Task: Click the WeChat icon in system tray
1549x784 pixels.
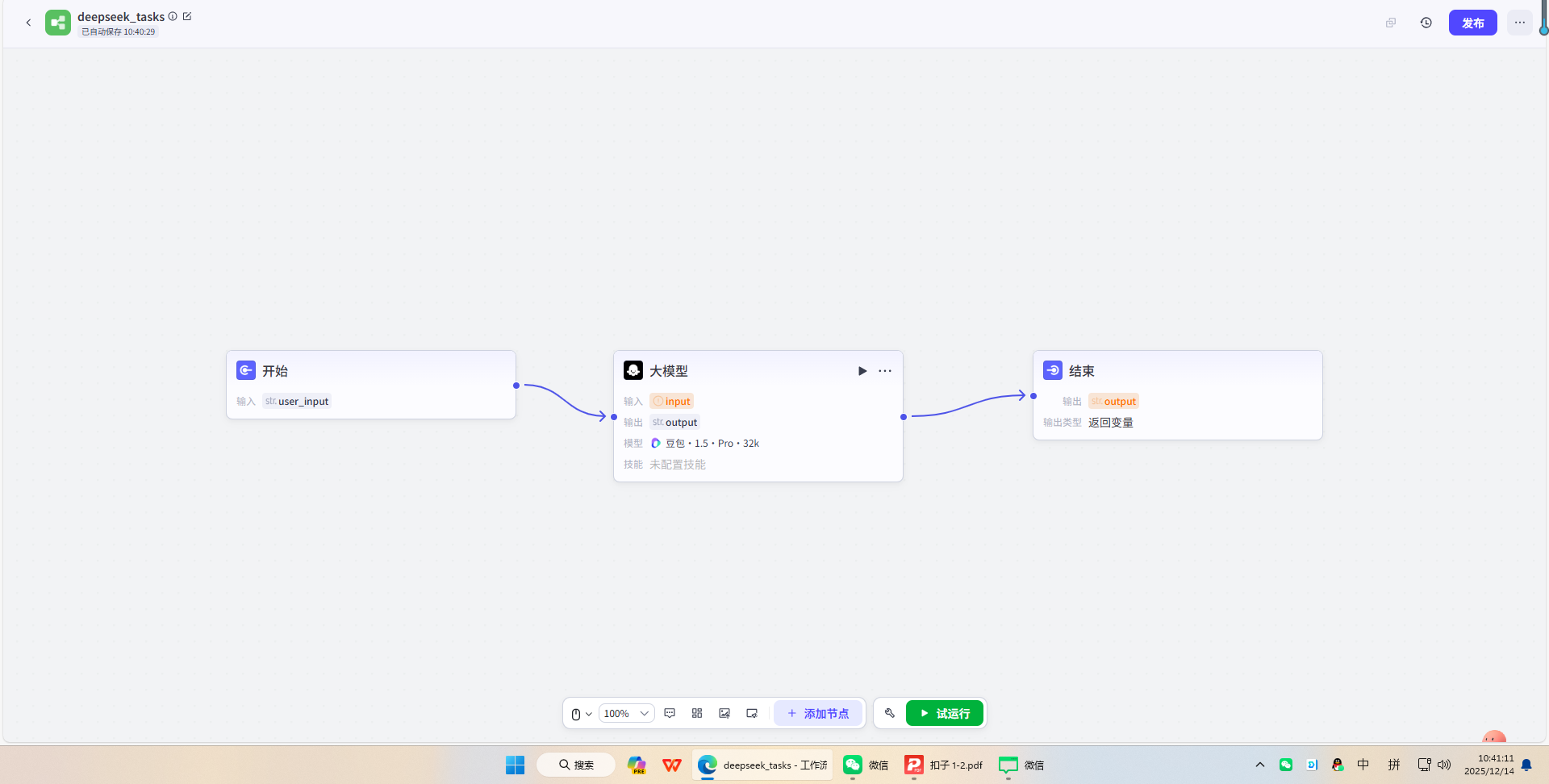Action: coord(1286,765)
